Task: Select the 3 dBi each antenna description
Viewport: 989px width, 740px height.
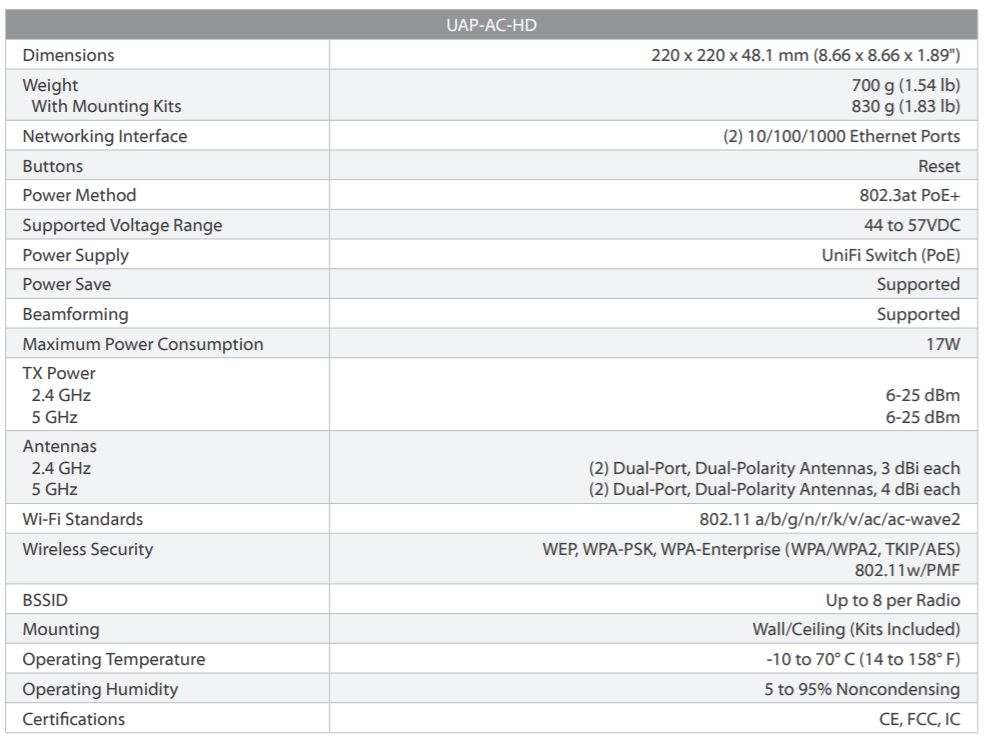Action: pos(774,468)
